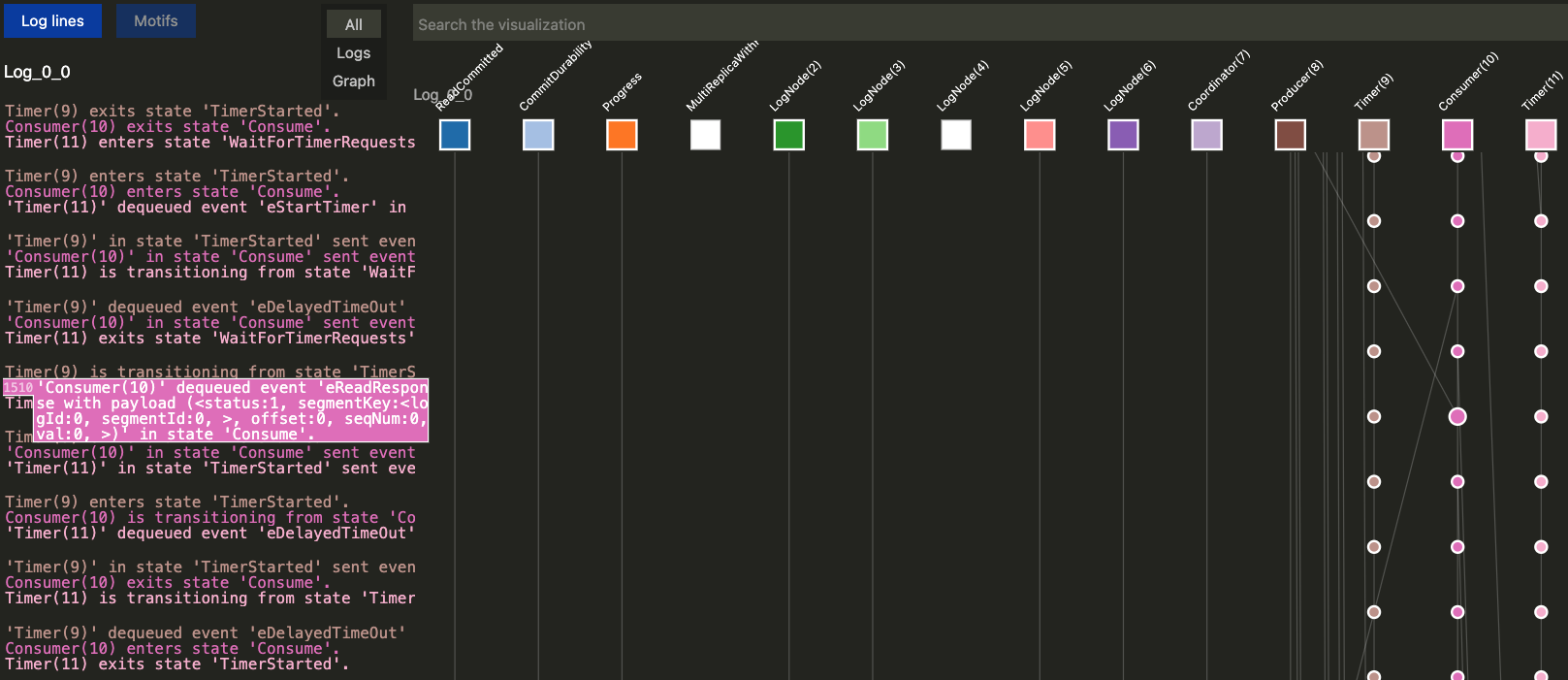1568x680 pixels.
Task: Focus the Search the visualization field
Action: [989, 24]
